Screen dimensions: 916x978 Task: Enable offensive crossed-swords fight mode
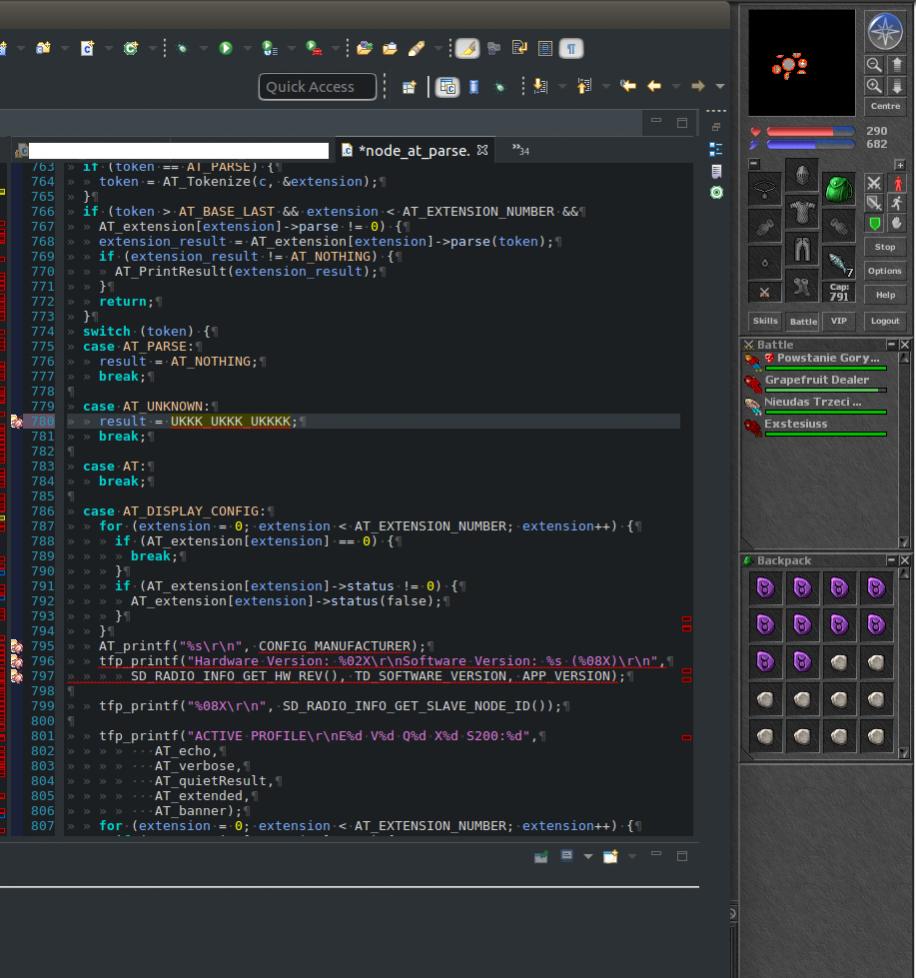pyautogui.click(x=874, y=182)
